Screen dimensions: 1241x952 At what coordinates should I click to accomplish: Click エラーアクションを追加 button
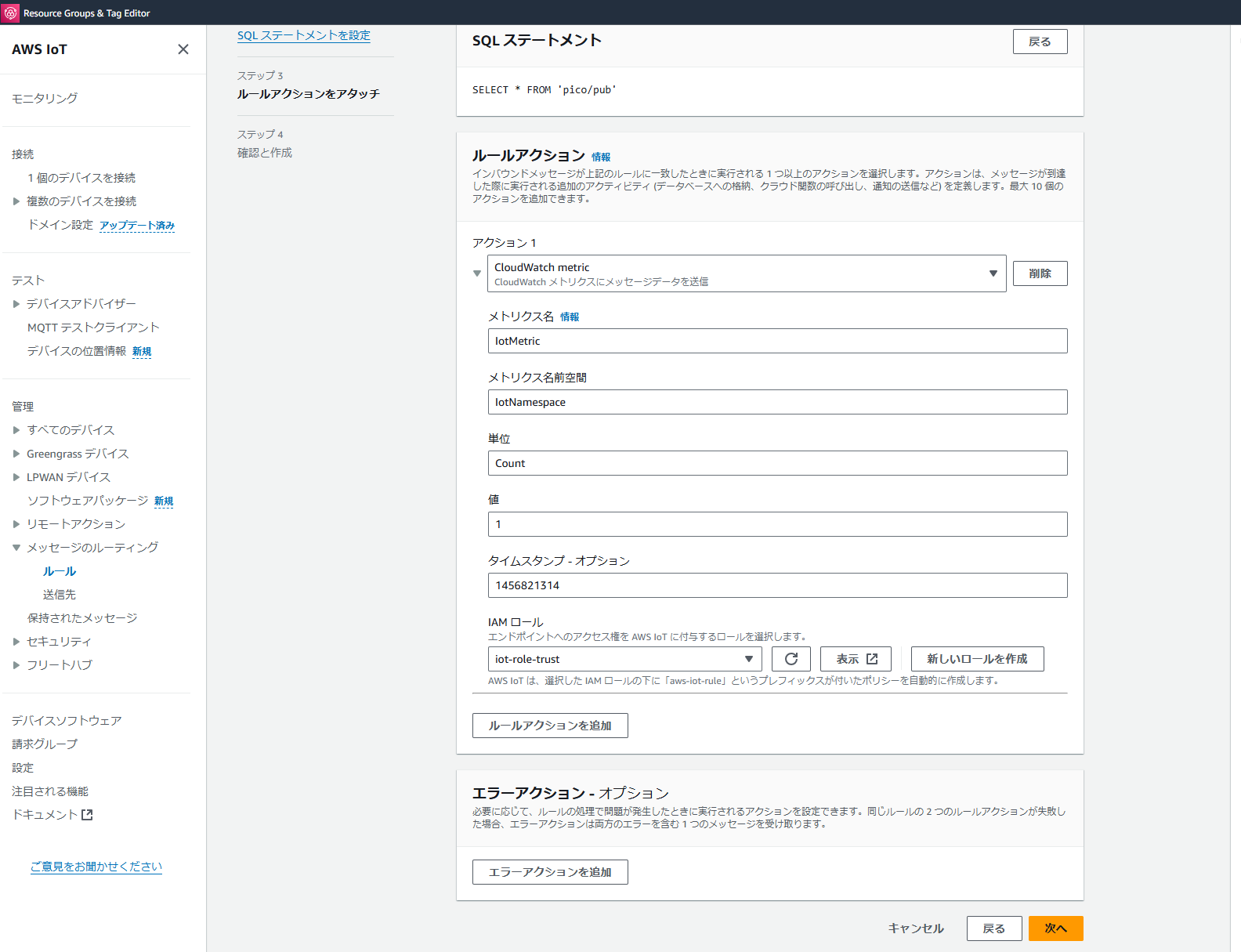550,872
